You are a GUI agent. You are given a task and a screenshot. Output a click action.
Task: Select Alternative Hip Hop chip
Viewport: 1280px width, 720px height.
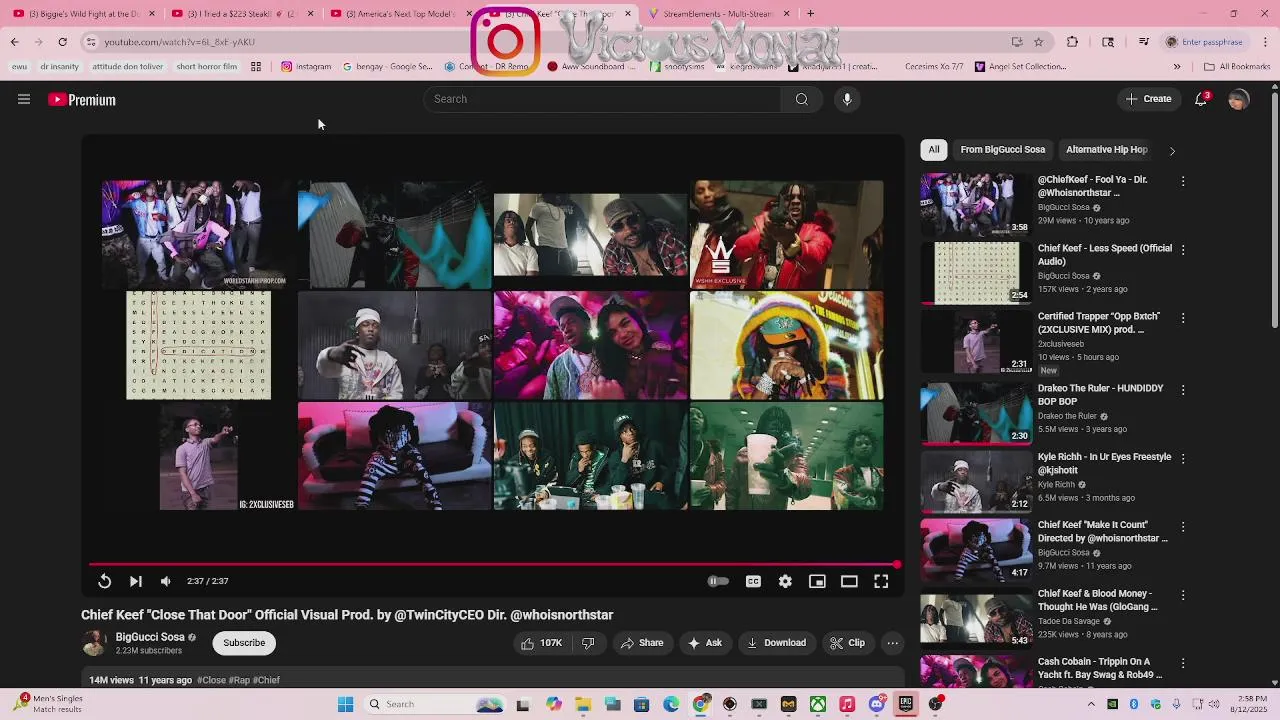coord(1106,150)
